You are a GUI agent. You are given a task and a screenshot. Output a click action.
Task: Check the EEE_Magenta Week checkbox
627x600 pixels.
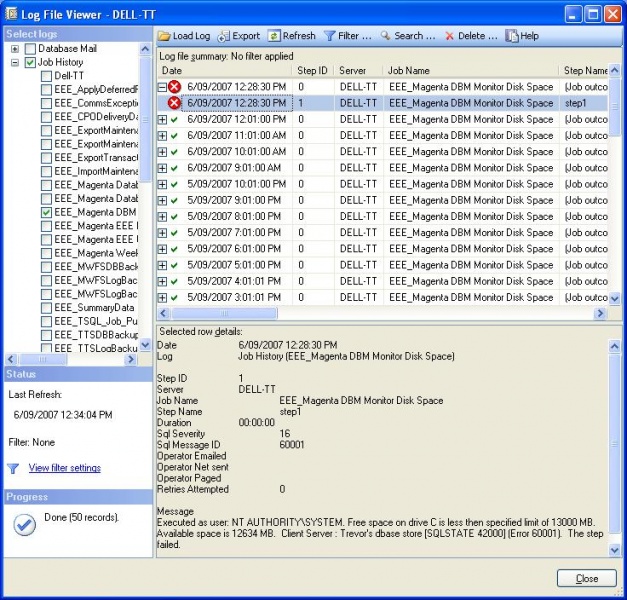coord(46,253)
